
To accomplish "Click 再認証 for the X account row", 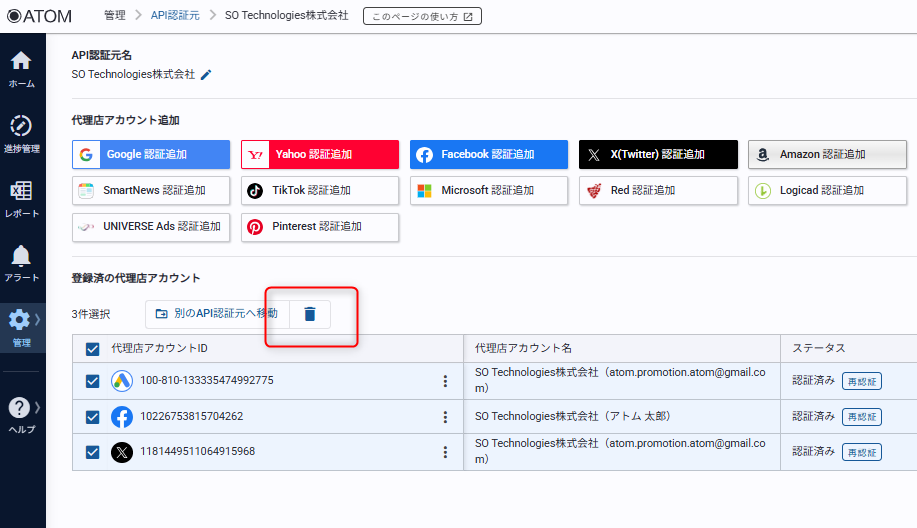I will (861, 452).
